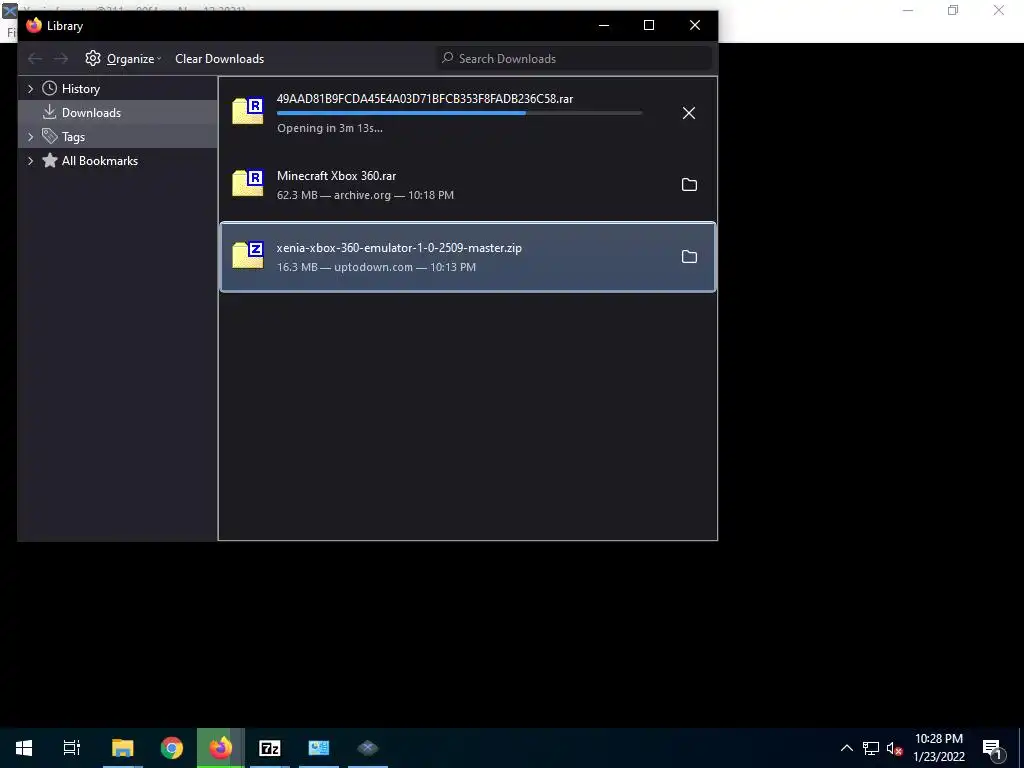1024x768 pixels.
Task: Open the clock showing 10:28 PM
Action: click(x=939, y=748)
